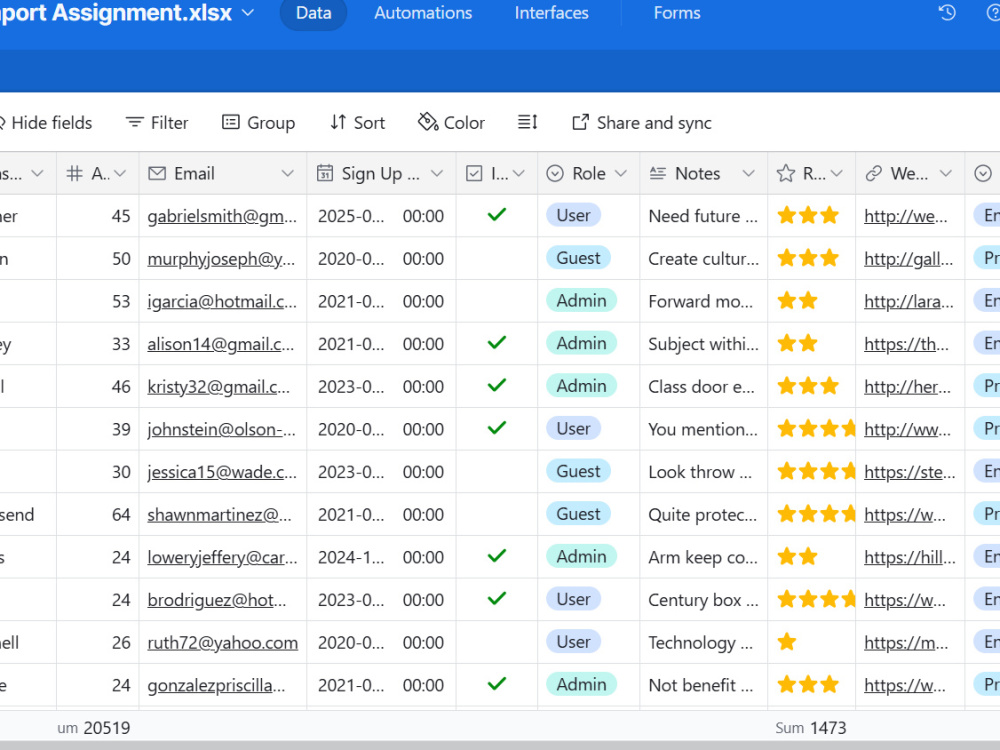Click the star rating in ruth72 row

(787, 642)
